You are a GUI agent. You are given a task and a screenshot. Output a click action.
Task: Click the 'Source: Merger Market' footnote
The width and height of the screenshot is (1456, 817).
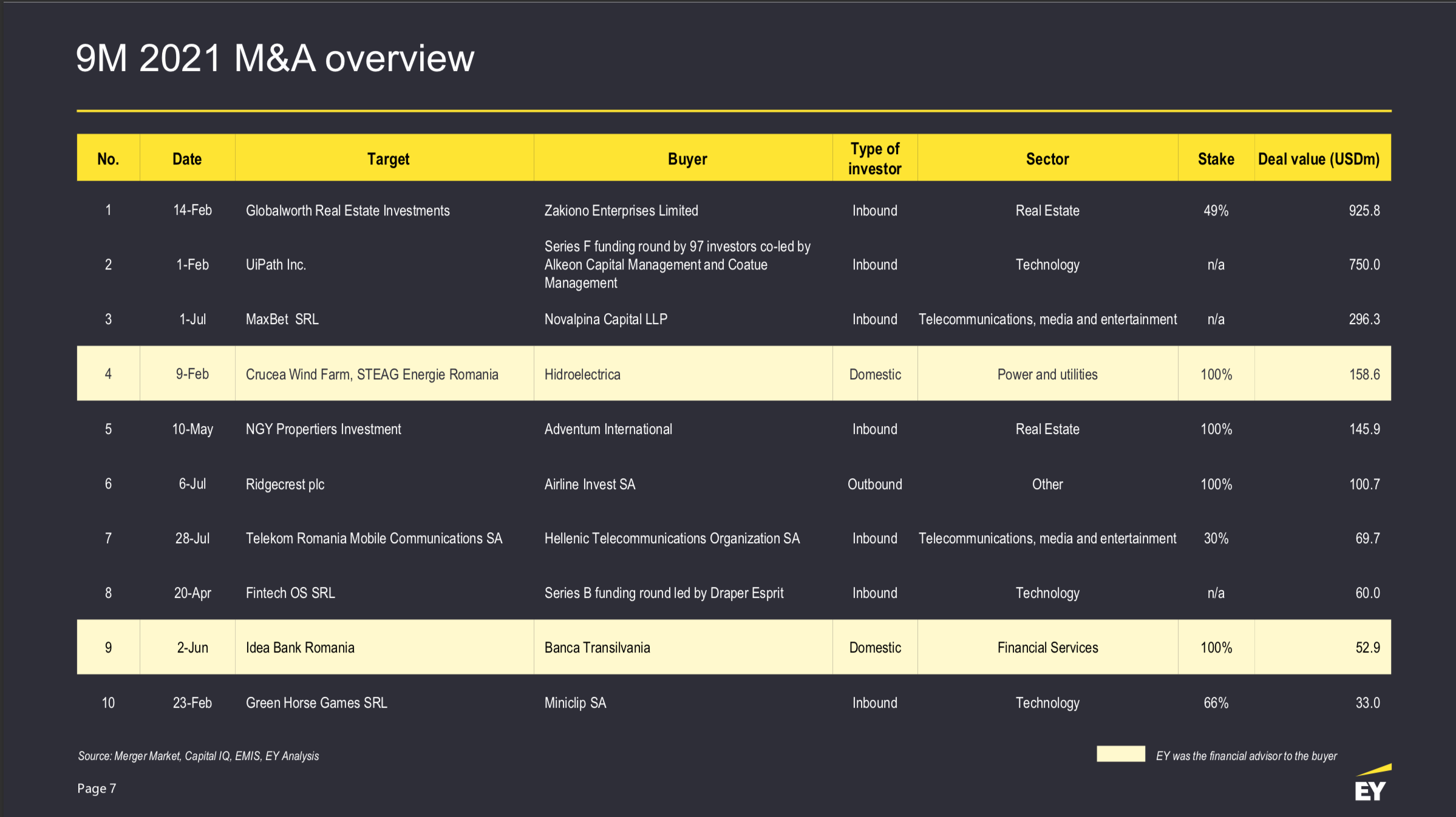(198, 756)
